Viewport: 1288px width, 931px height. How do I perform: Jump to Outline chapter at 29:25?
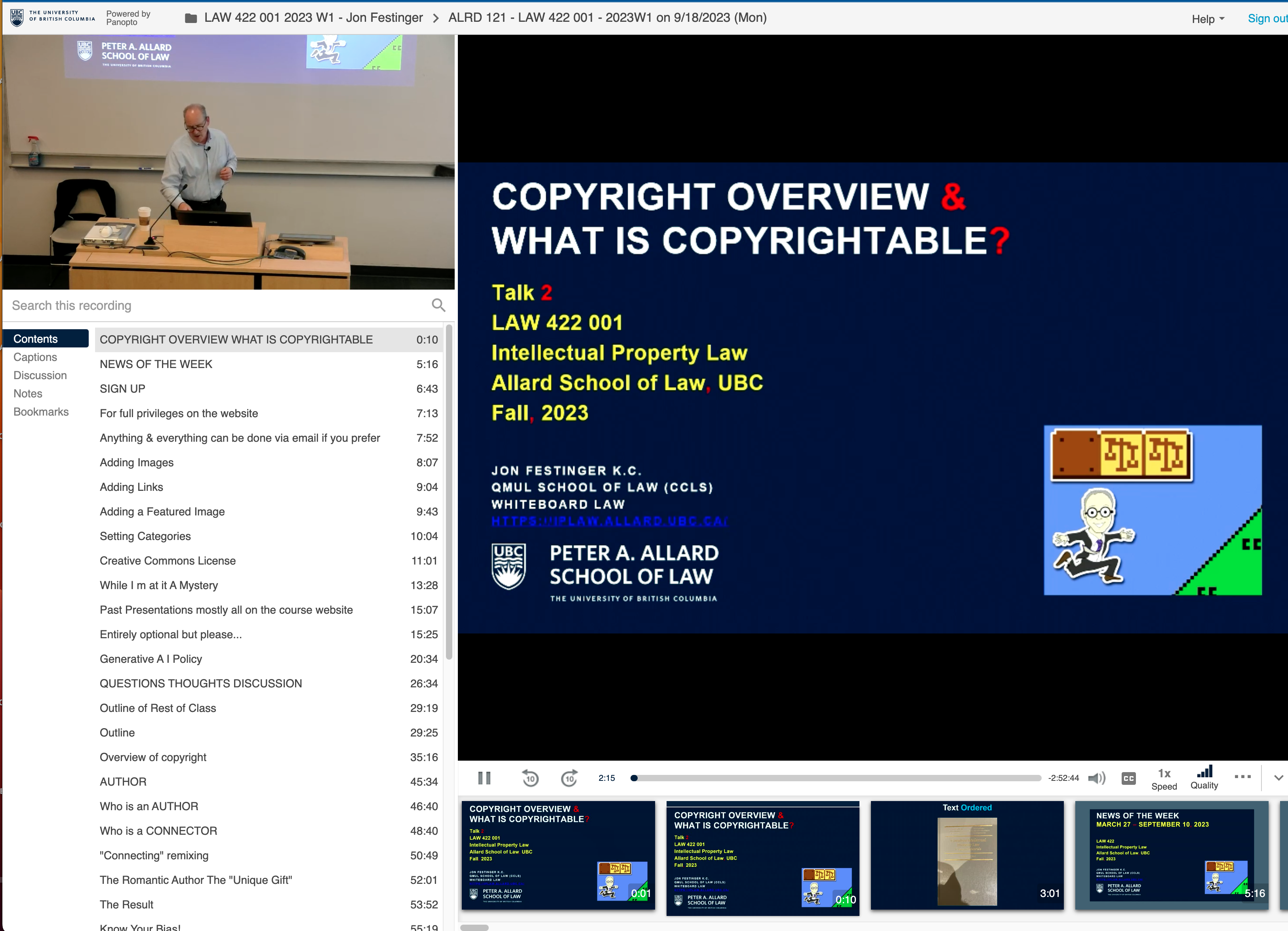point(269,733)
